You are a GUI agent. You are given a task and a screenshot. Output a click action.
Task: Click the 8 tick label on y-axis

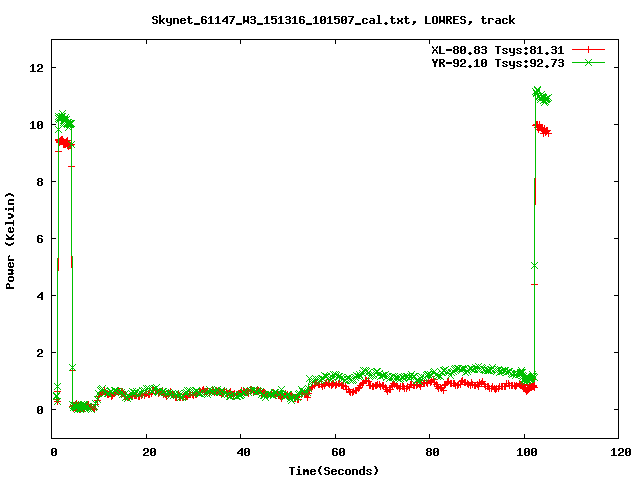40,182
